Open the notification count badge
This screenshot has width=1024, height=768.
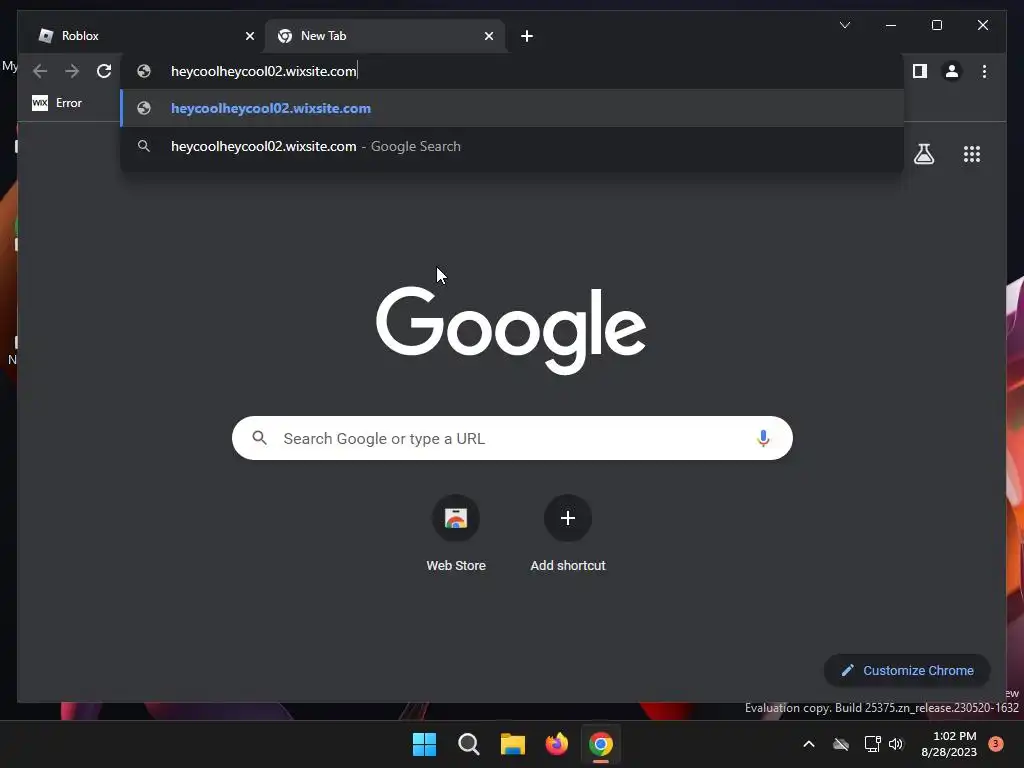996,744
